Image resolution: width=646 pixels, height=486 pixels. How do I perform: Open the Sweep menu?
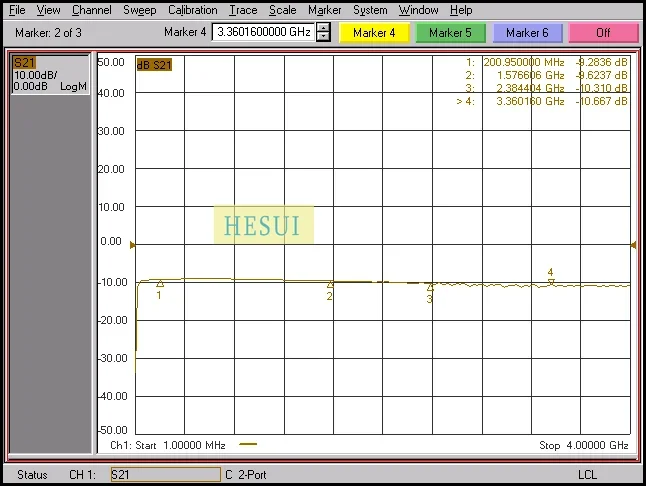click(x=140, y=10)
